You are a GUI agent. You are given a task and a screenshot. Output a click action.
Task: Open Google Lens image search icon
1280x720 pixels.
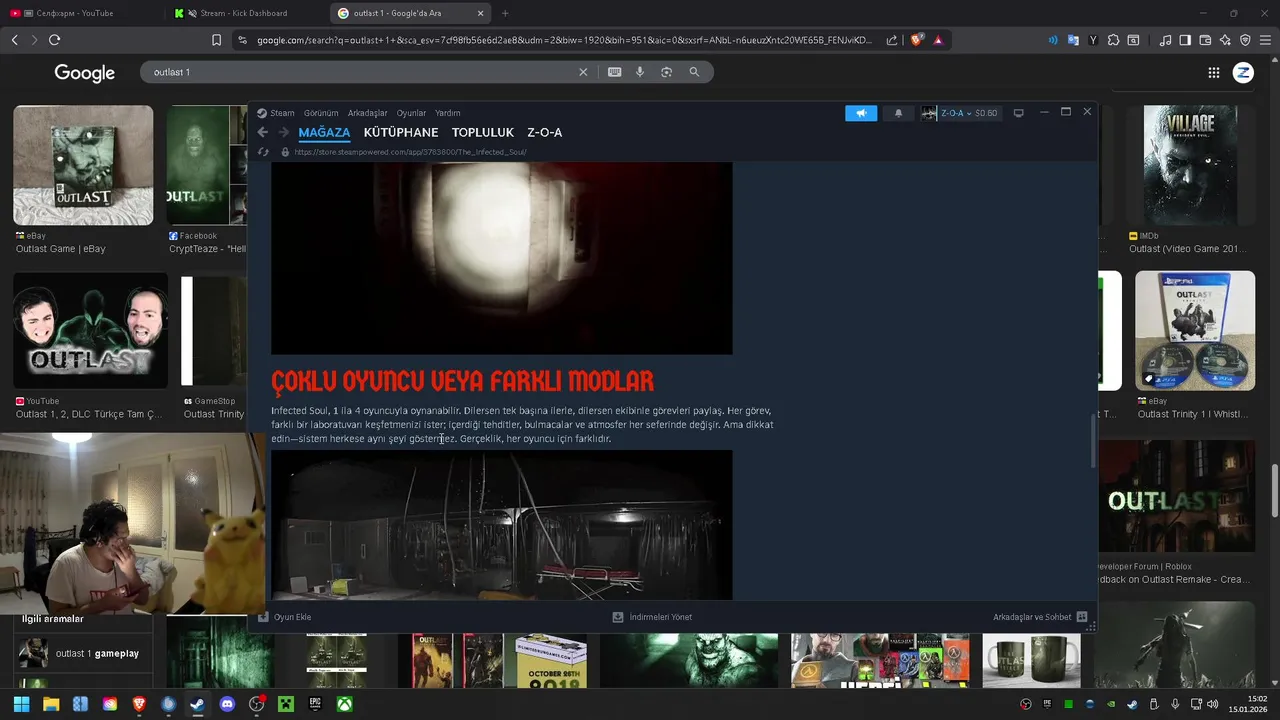point(666,72)
